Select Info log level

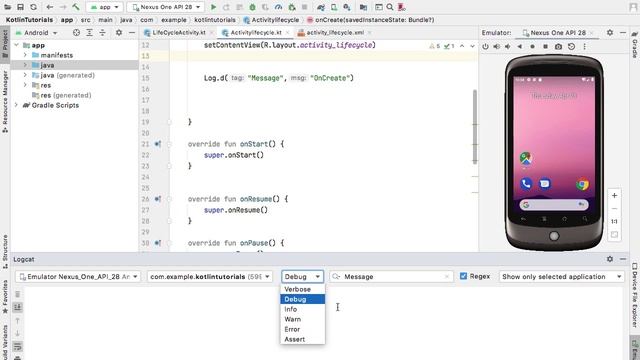coord(302,309)
